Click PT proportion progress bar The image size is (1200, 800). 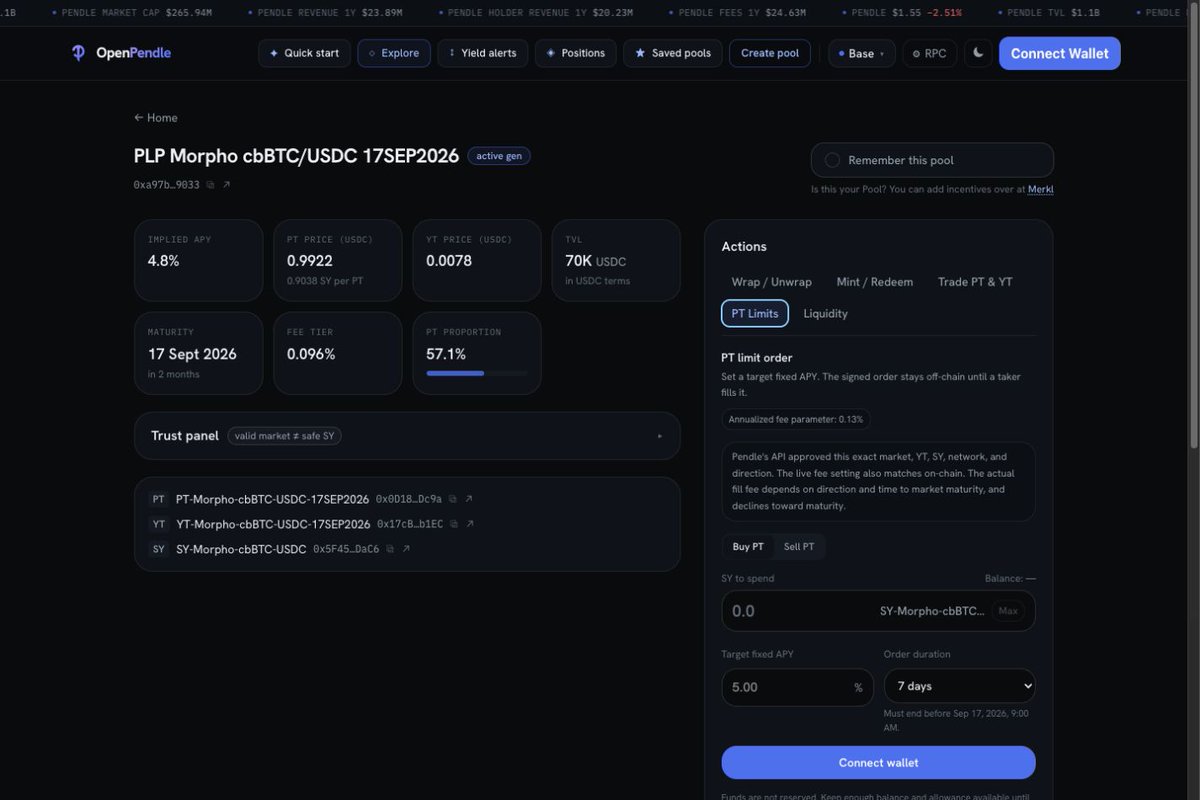coord(476,373)
